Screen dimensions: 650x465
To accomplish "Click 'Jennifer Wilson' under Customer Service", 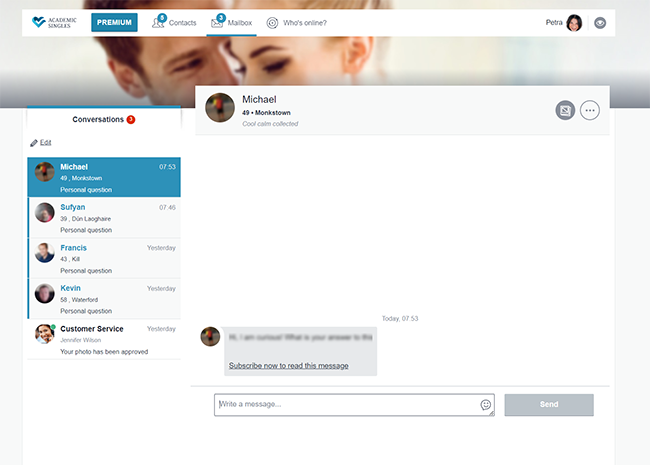I will 80,340.
